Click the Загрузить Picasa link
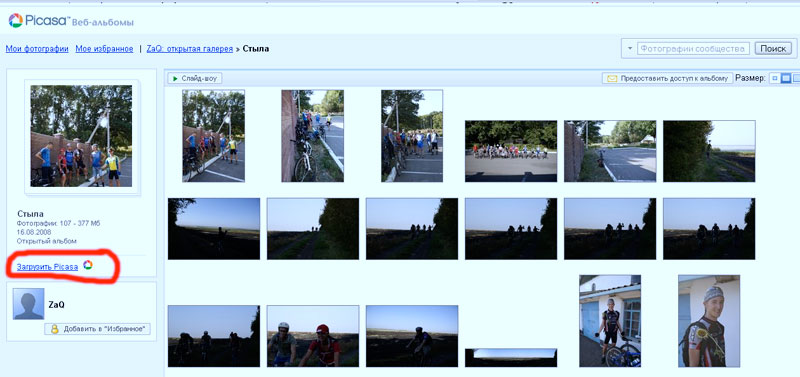This screenshot has height=377, width=800. click(x=47, y=266)
